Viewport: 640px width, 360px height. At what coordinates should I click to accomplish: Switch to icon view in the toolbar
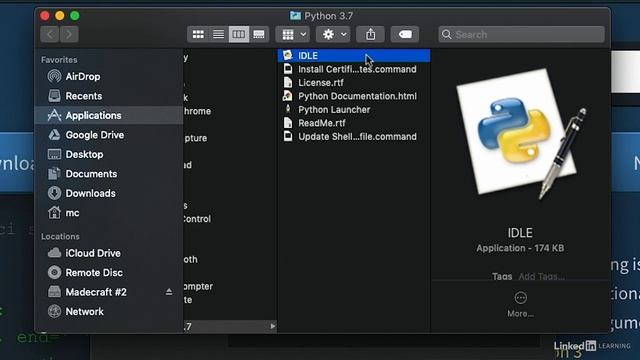(x=198, y=34)
